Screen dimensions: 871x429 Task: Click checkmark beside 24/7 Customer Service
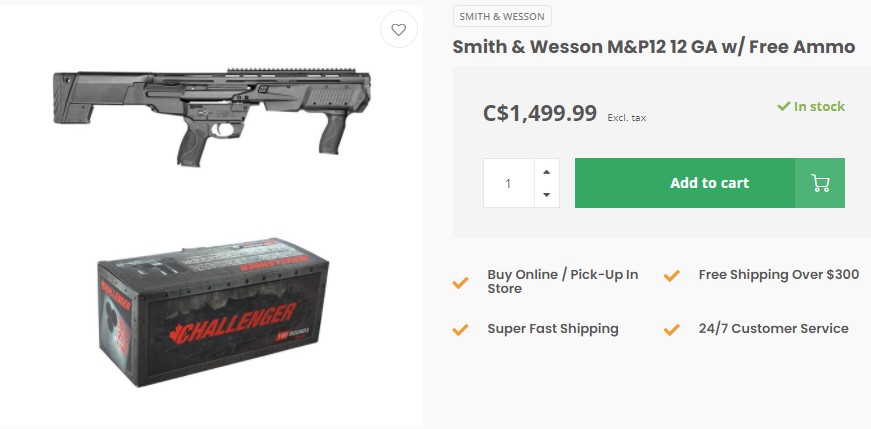[x=672, y=329]
